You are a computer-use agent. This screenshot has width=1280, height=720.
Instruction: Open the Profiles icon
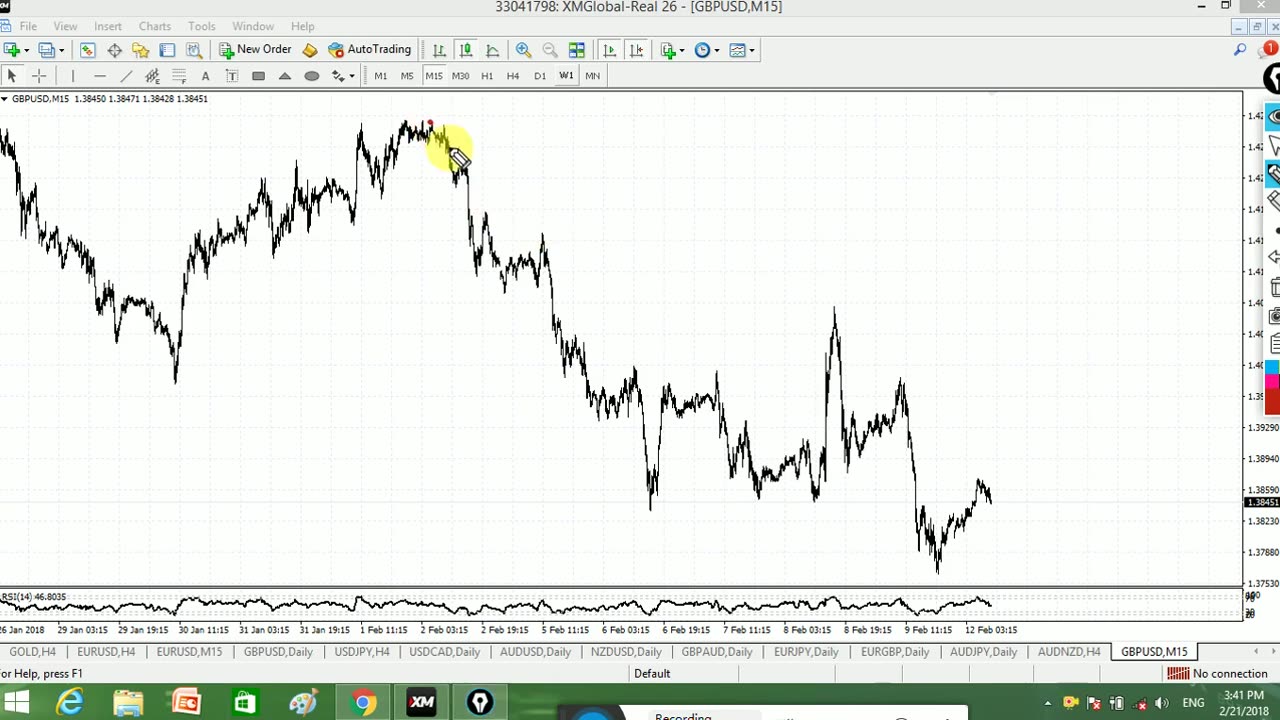pos(46,50)
